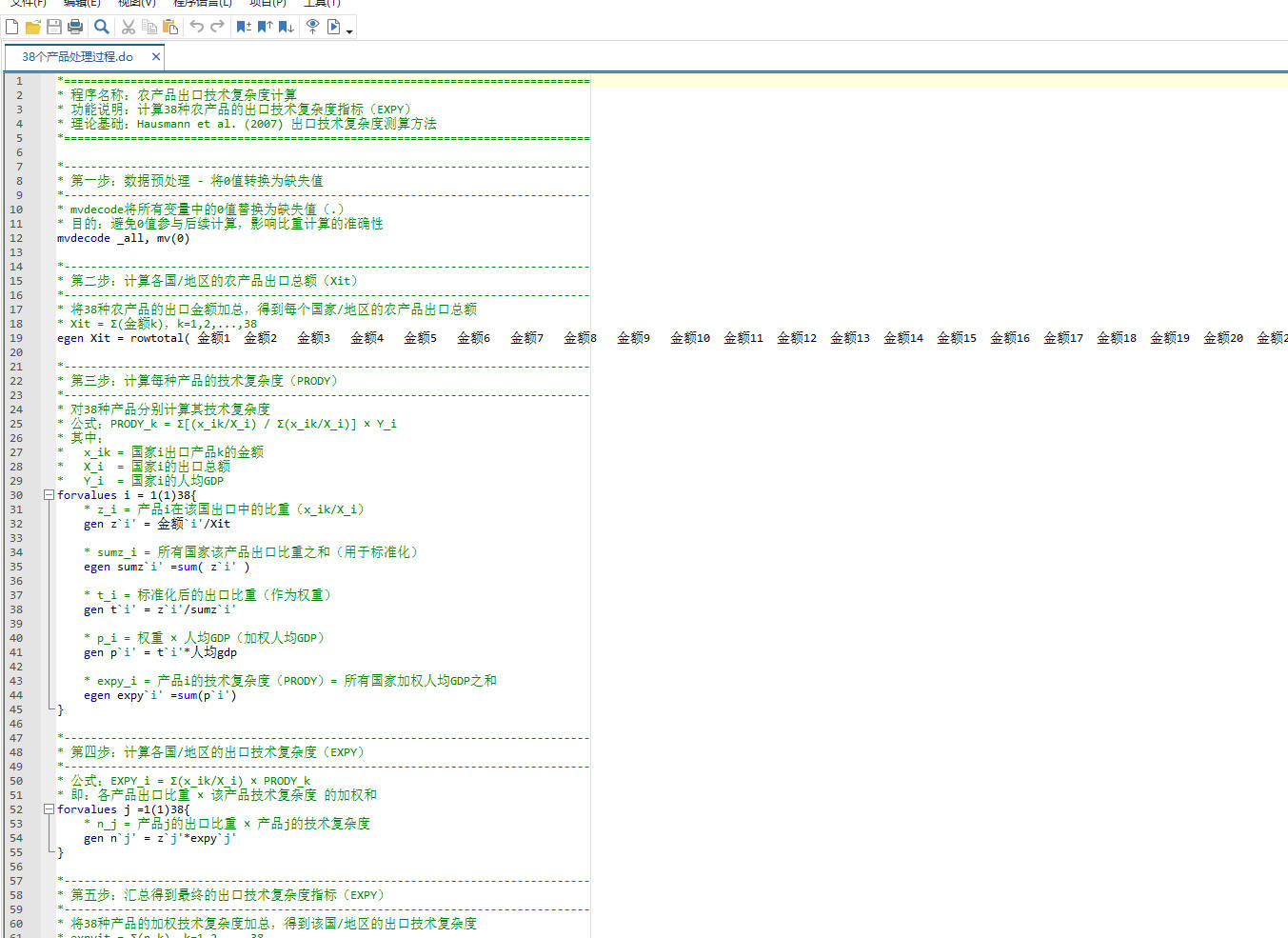Close the 38个产品处理过程.do tab

pos(156,57)
